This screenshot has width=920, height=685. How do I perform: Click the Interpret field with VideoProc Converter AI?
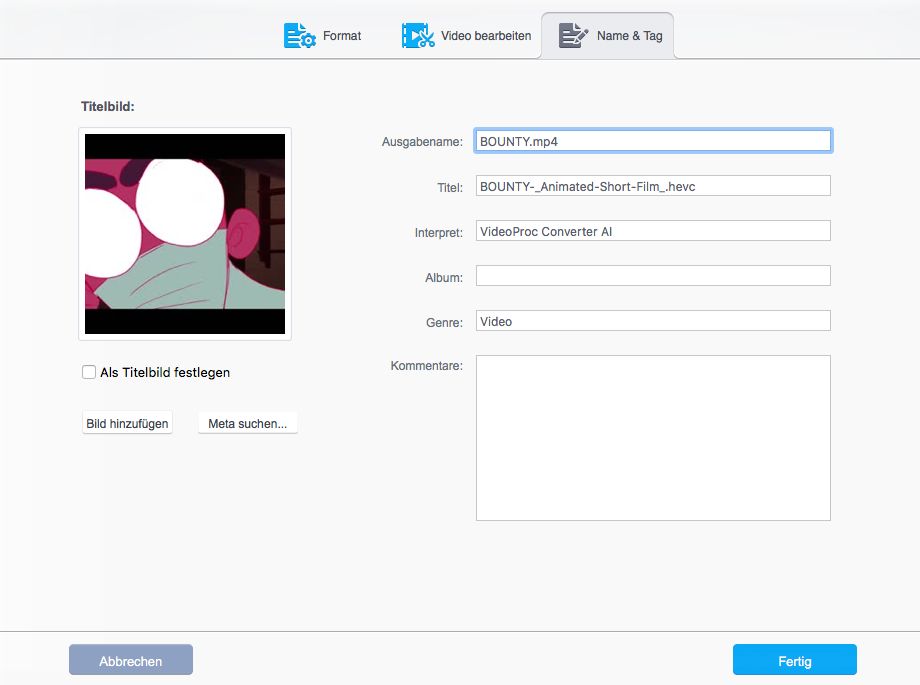(x=653, y=231)
